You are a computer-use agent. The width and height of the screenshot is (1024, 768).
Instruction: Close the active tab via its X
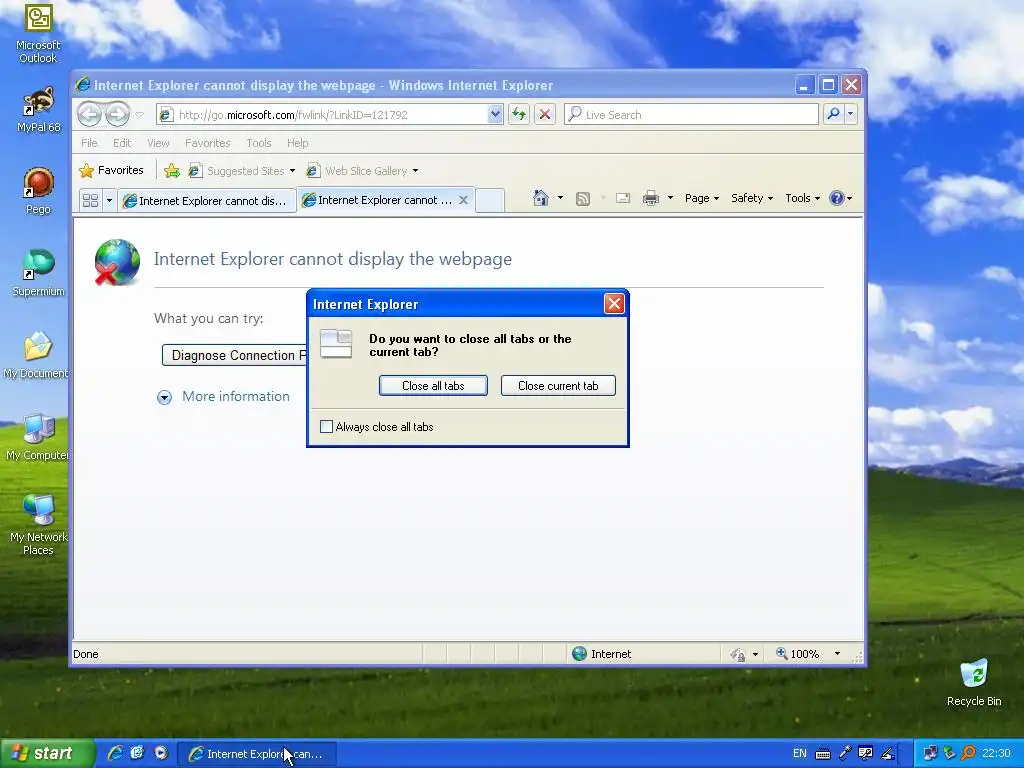click(x=463, y=200)
